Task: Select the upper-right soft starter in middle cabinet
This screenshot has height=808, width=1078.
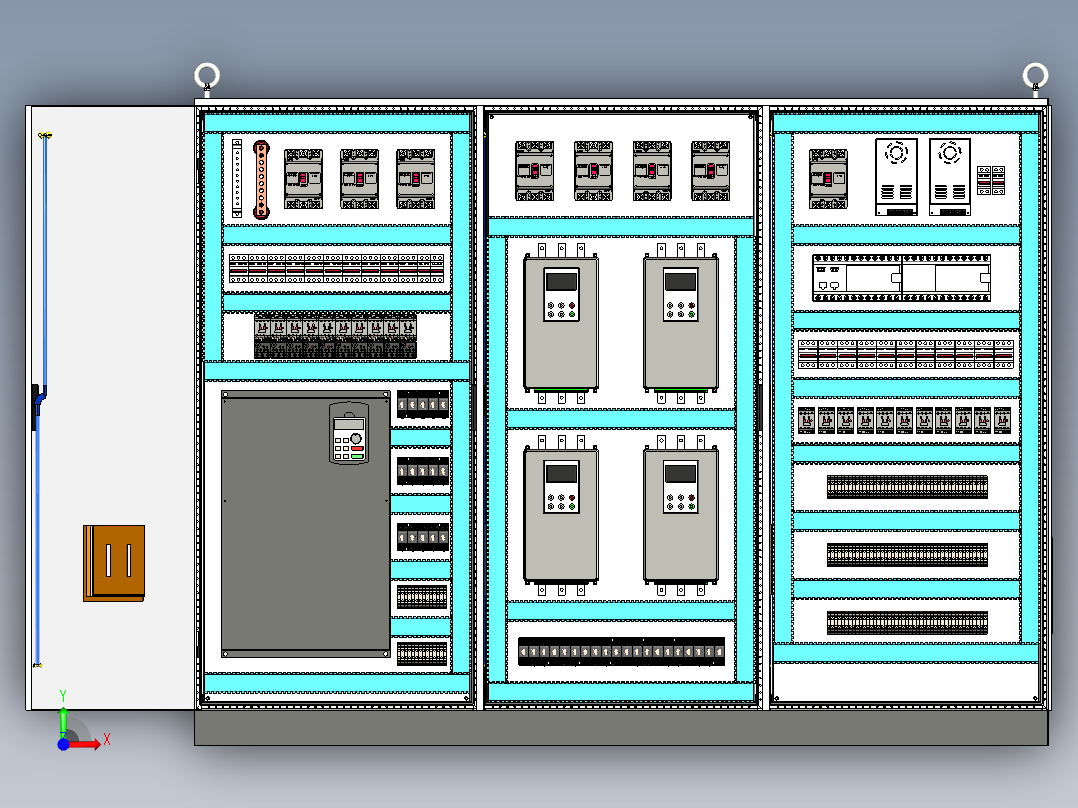Action: click(x=681, y=323)
